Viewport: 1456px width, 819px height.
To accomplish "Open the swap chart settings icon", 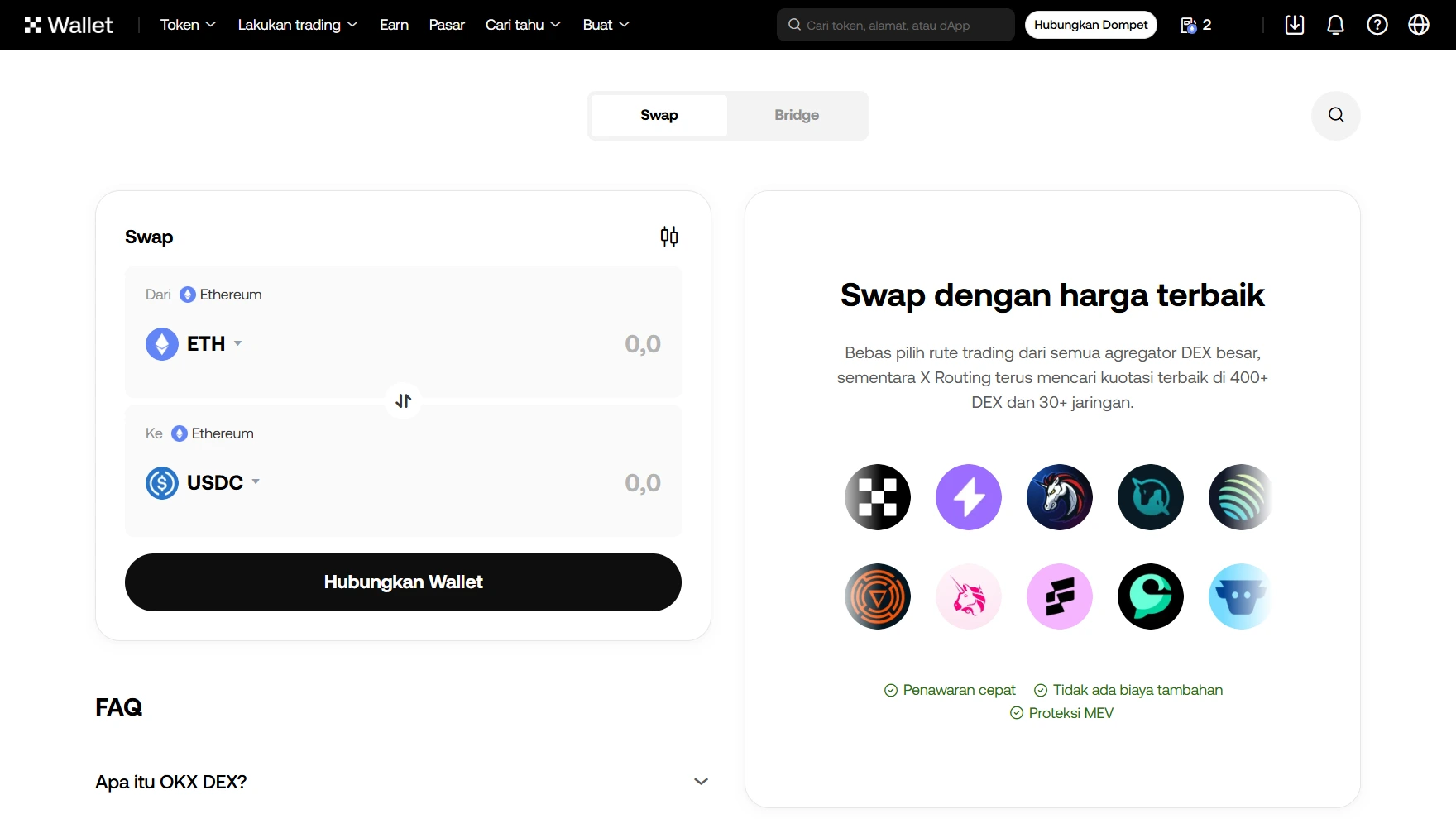I will pos(669,237).
